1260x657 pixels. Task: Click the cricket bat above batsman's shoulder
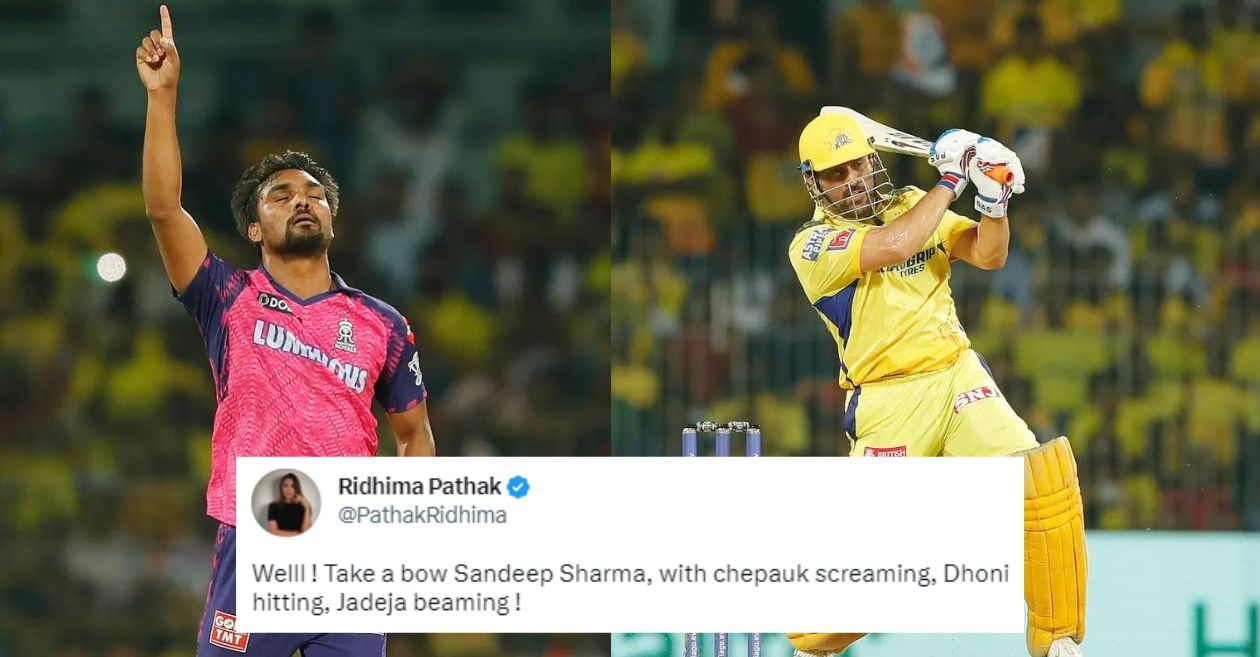pyautogui.click(x=880, y=131)
